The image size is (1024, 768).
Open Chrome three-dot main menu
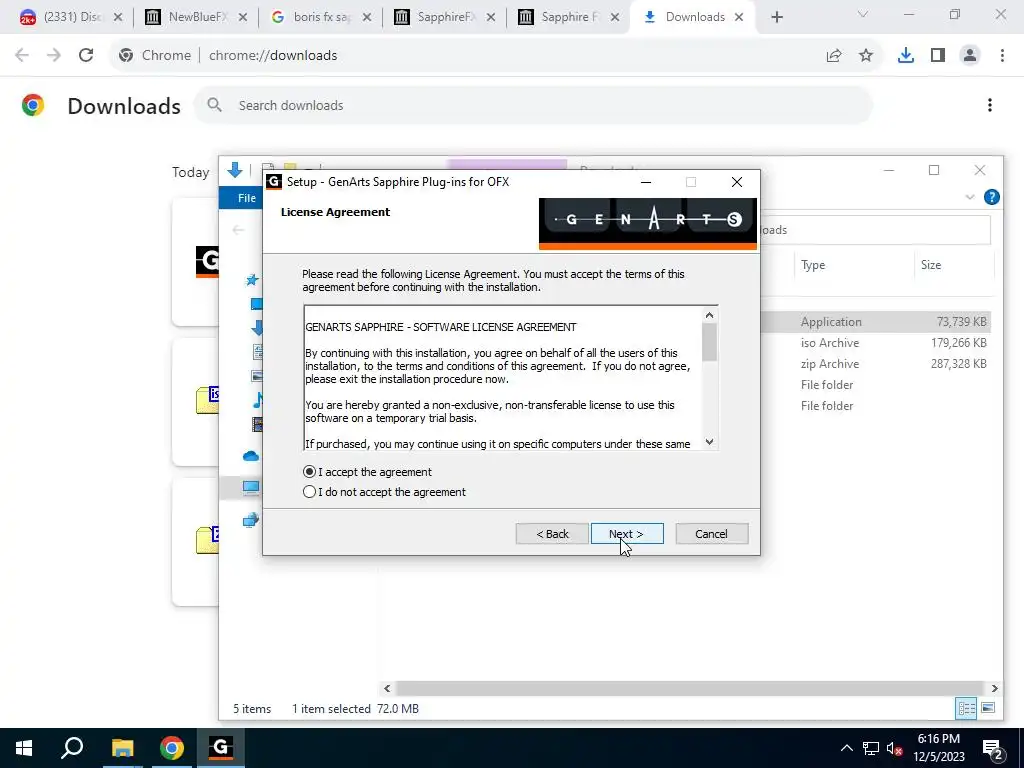click(x=1002, y=56)
